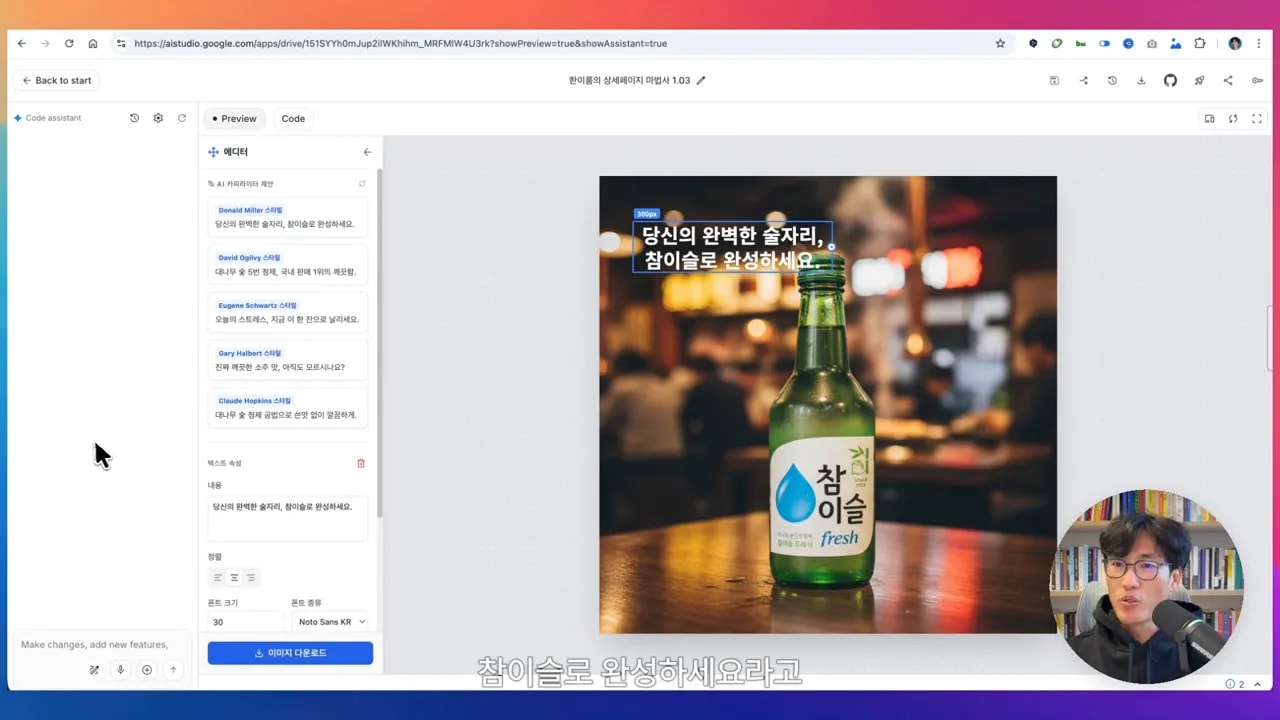Select the Preview tab
Viewport: 1280px width, 720px height.
(x=235, y=119)
